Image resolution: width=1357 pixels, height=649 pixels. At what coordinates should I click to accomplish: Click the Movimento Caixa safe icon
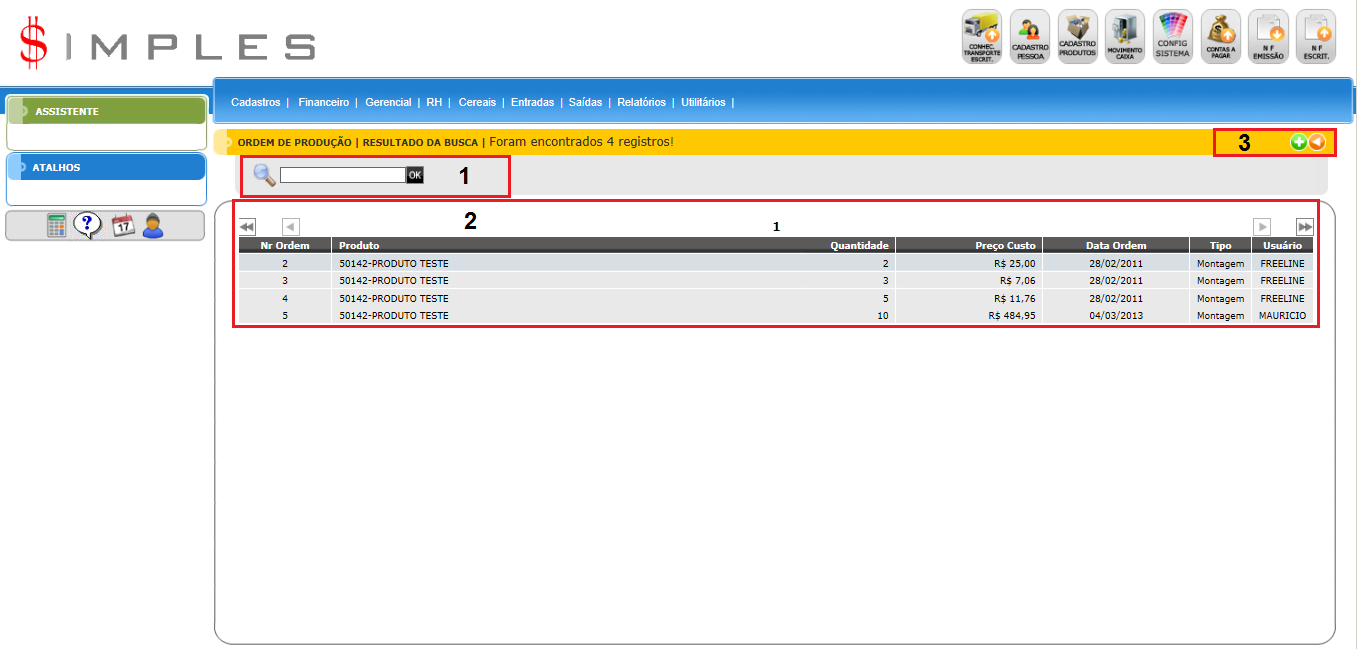tap(1124, 37)
